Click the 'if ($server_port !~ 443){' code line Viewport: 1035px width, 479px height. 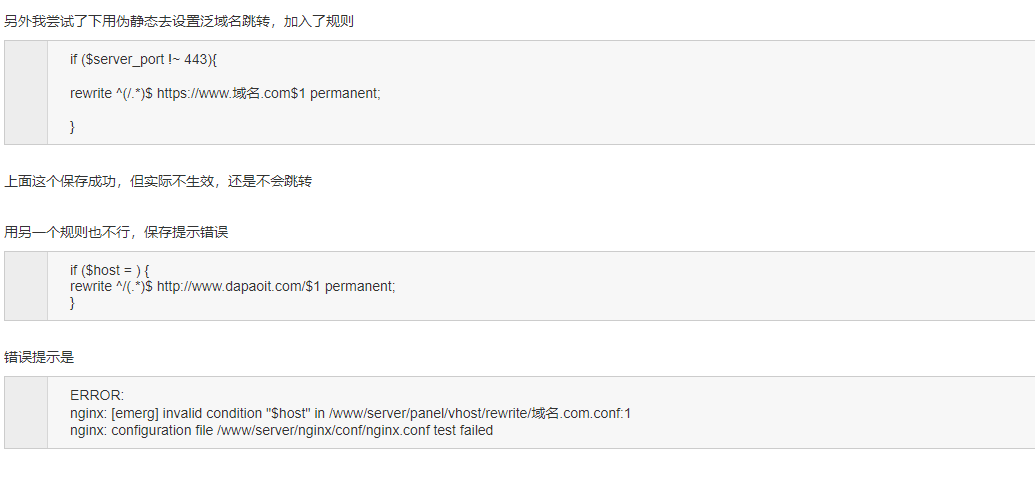(143, 59)
